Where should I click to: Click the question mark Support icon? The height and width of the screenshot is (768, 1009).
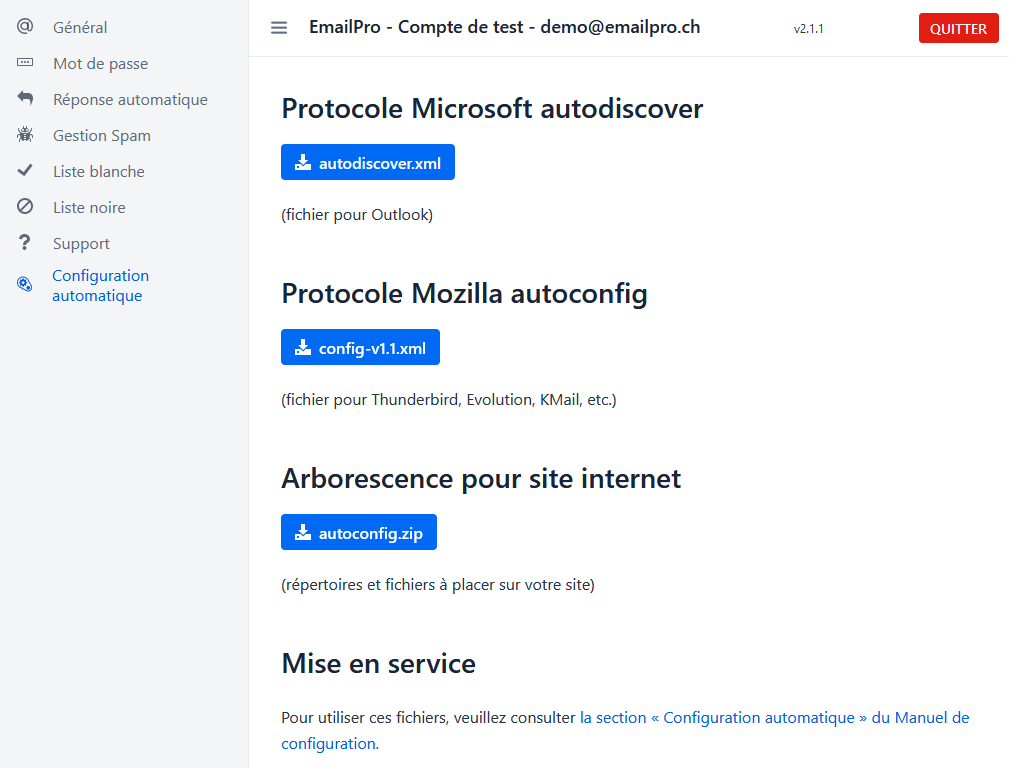coord(23,242)
